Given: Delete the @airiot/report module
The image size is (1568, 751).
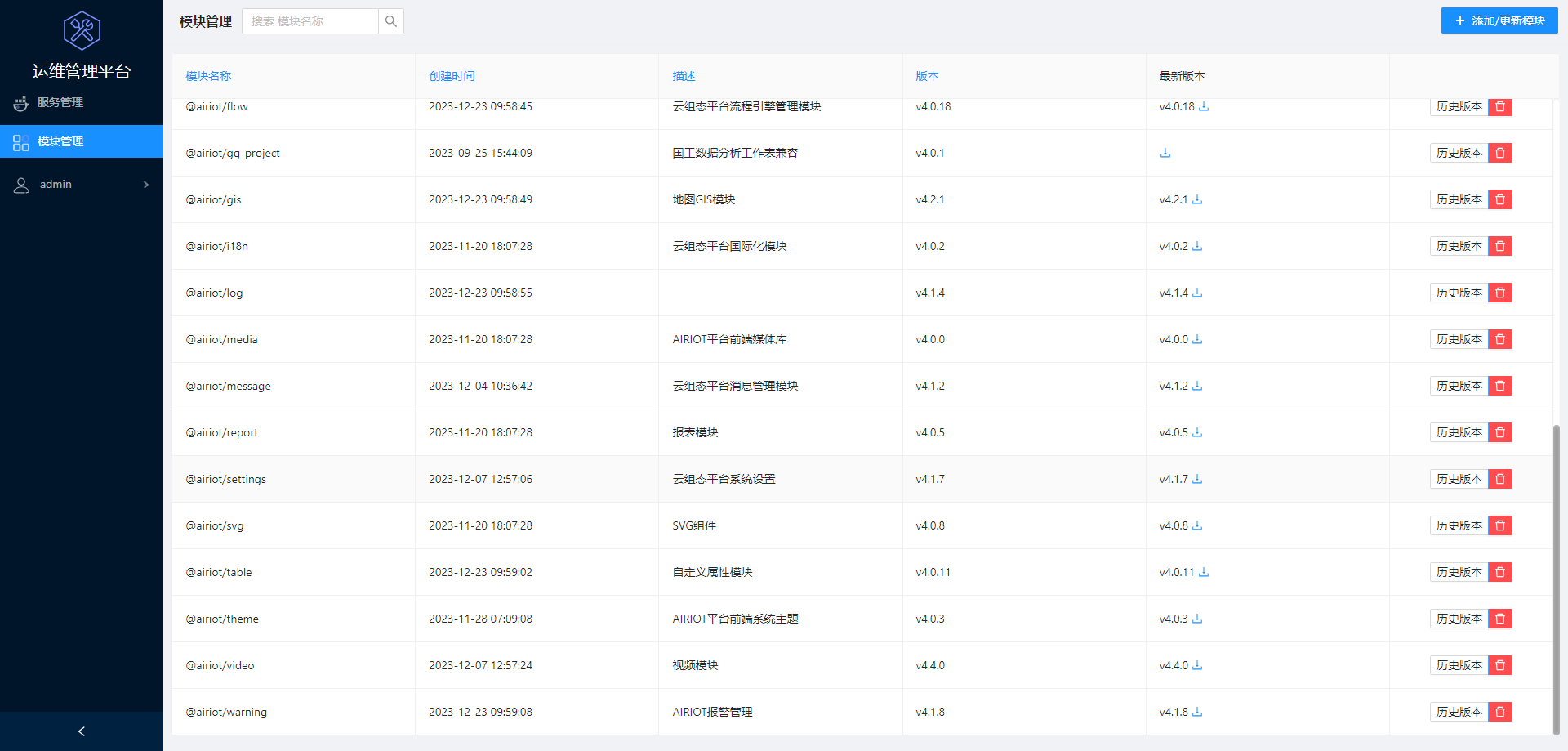Looking at the screenshot, I should [1500, 432].
